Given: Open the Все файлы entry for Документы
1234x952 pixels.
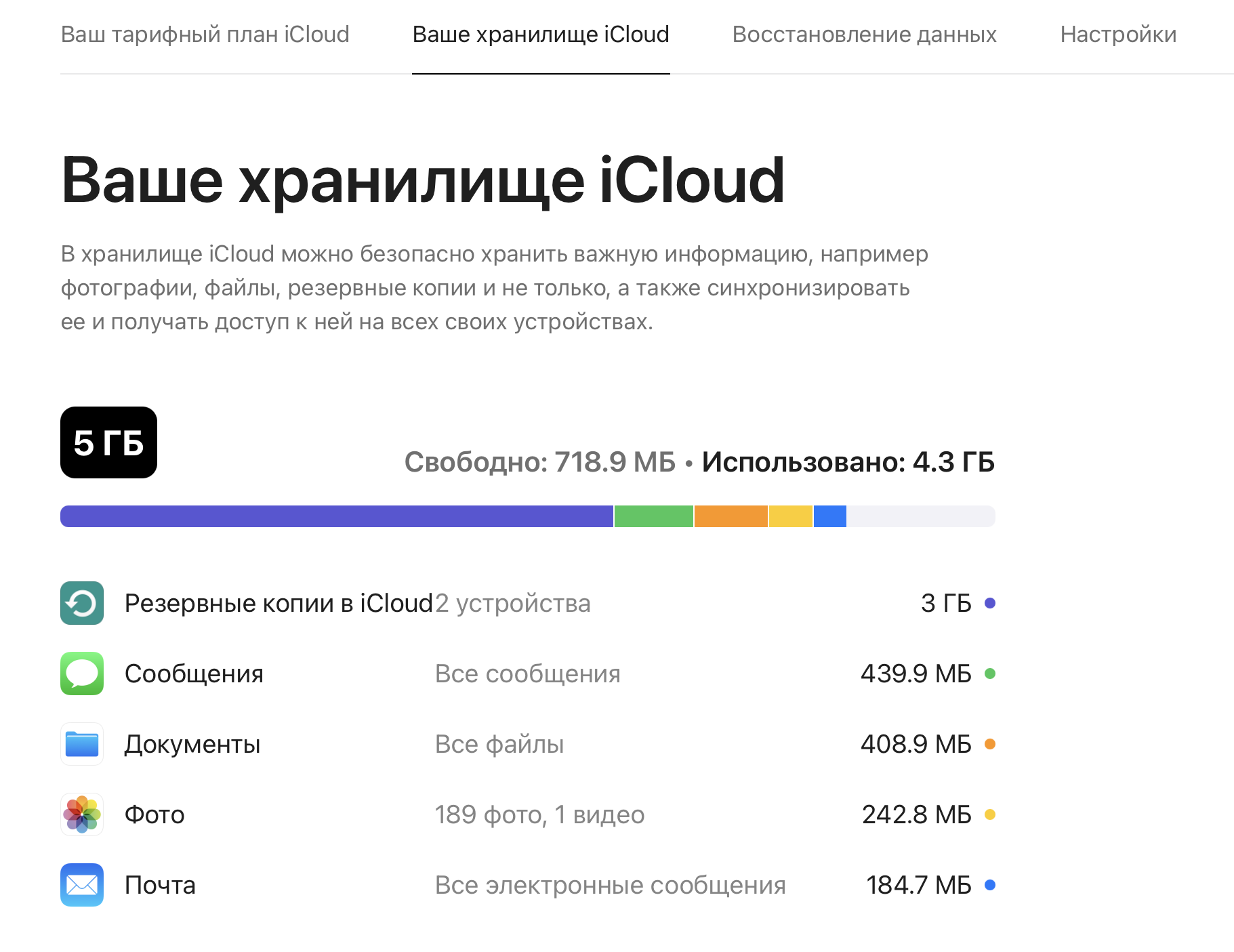Looking at the screenshot, I should pyautogui.click(x=499, y=743).
